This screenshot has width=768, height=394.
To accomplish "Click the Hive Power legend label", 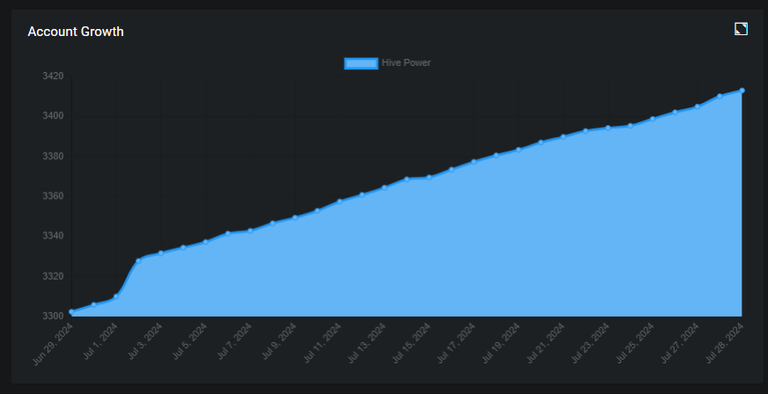I will click(406, 63).
